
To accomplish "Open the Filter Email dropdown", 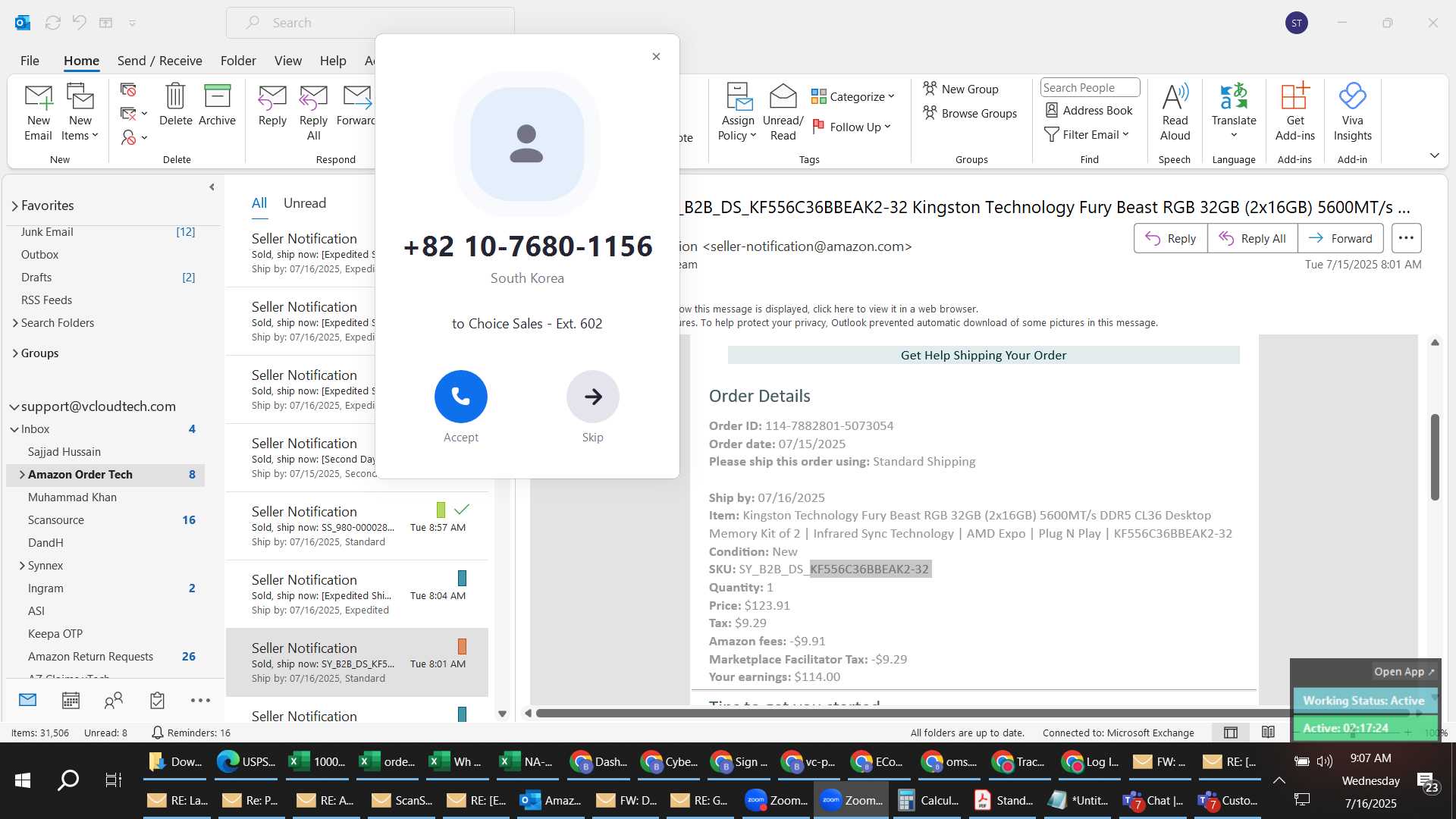I will [1087, 134].
